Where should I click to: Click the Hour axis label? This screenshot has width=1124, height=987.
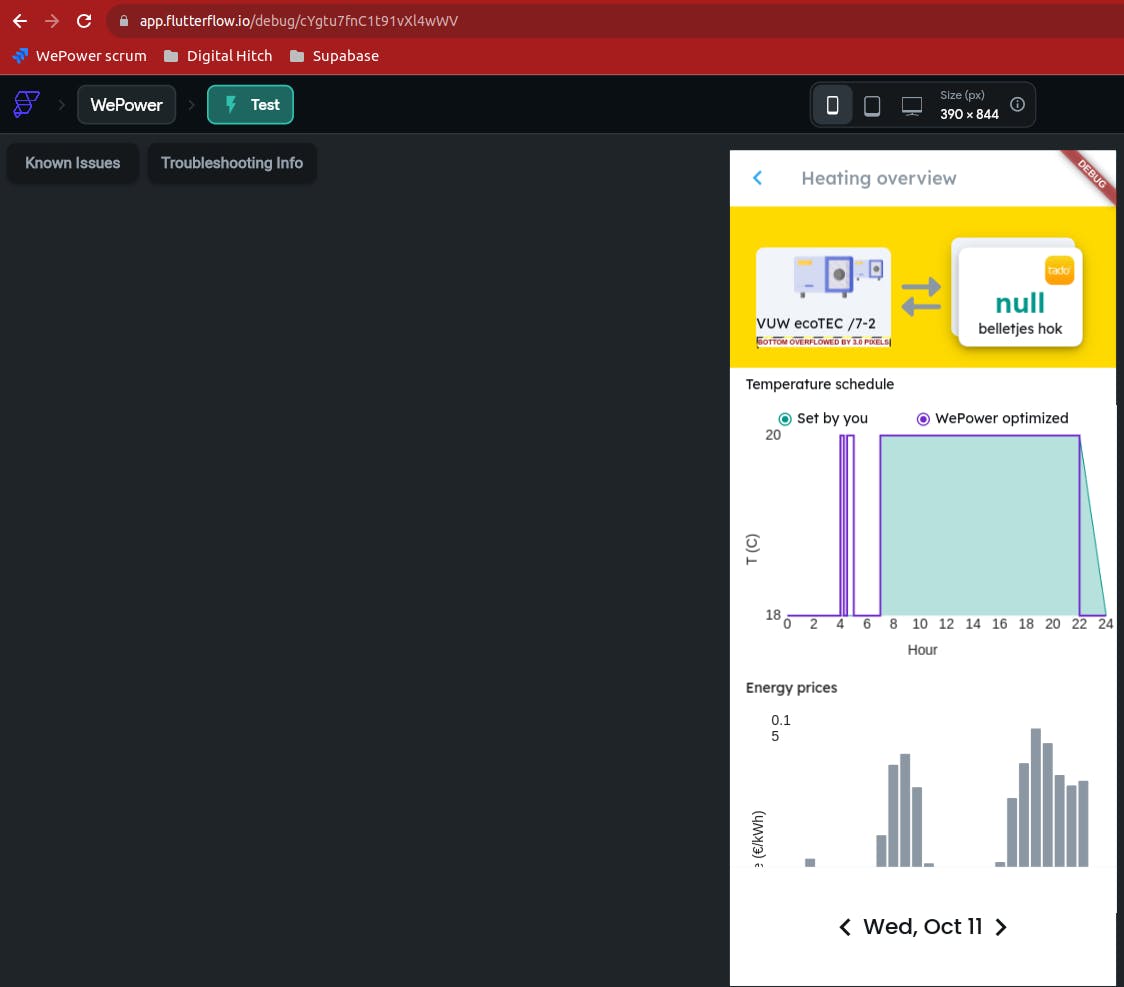pos(922,649)
